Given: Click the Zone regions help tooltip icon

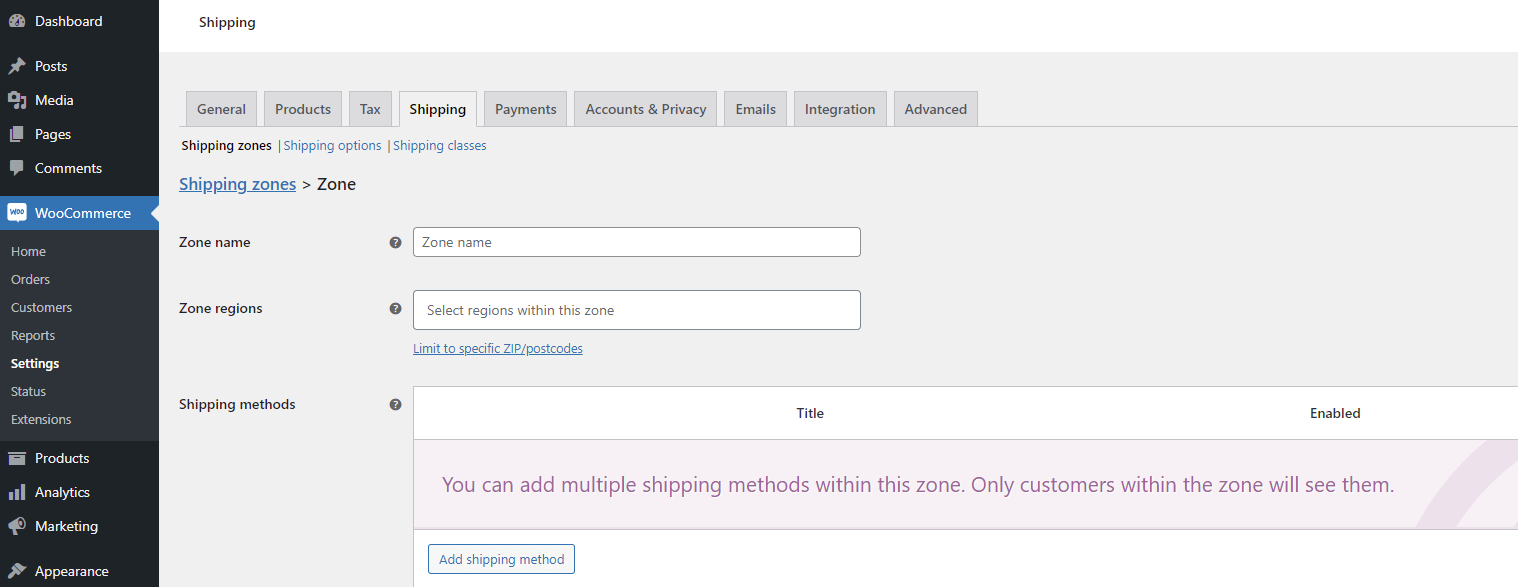Looking at the screenshot, I should (x=395, y=308).
